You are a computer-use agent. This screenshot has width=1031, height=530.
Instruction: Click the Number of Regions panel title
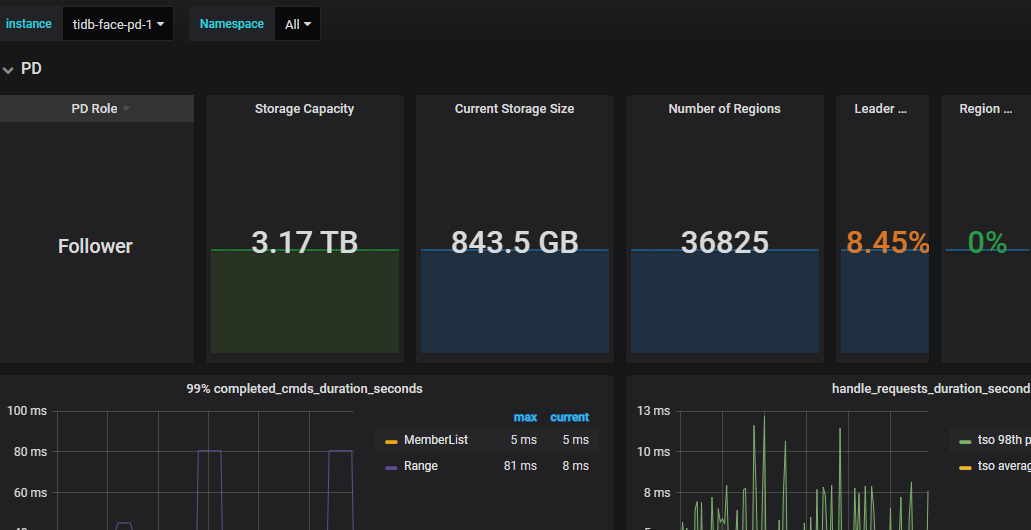pos(724,109)
